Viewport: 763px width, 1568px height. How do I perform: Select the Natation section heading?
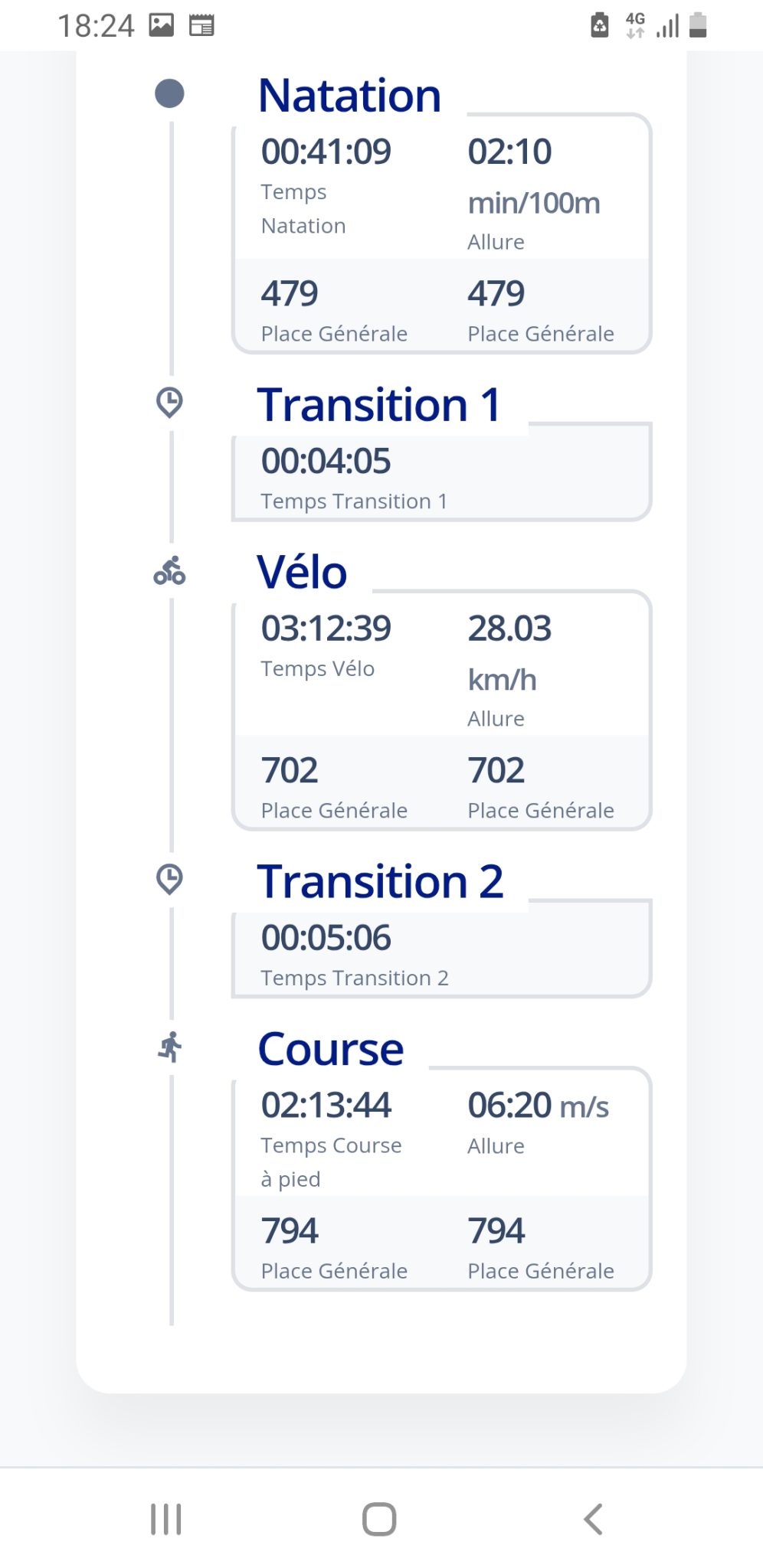point(349,96)
